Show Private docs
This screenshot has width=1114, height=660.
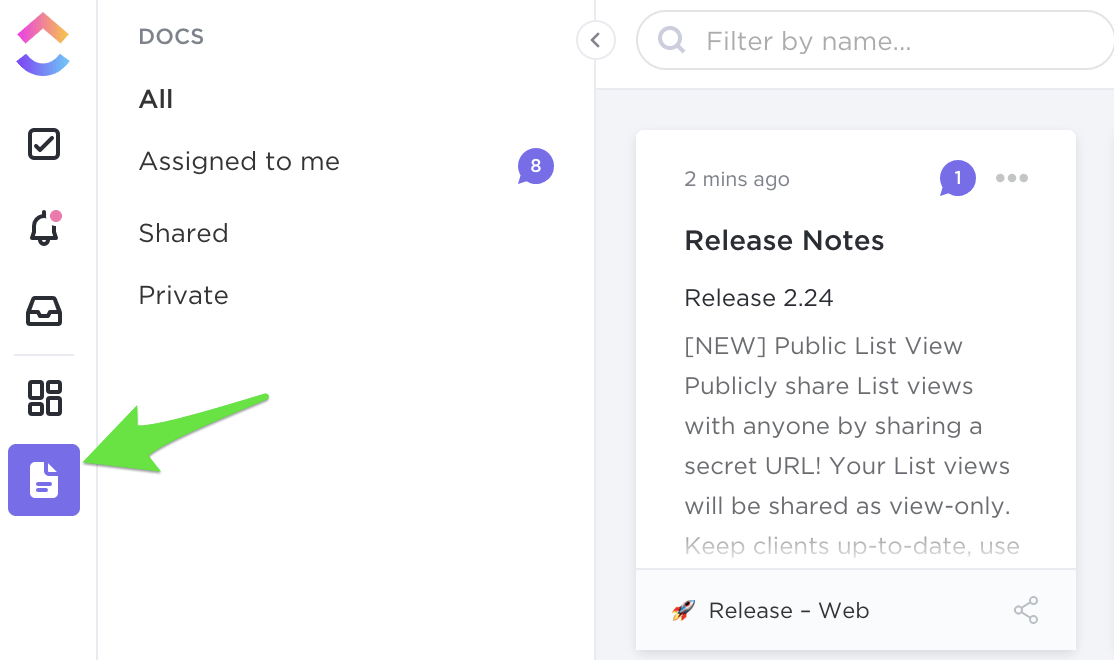coord(183,295)
